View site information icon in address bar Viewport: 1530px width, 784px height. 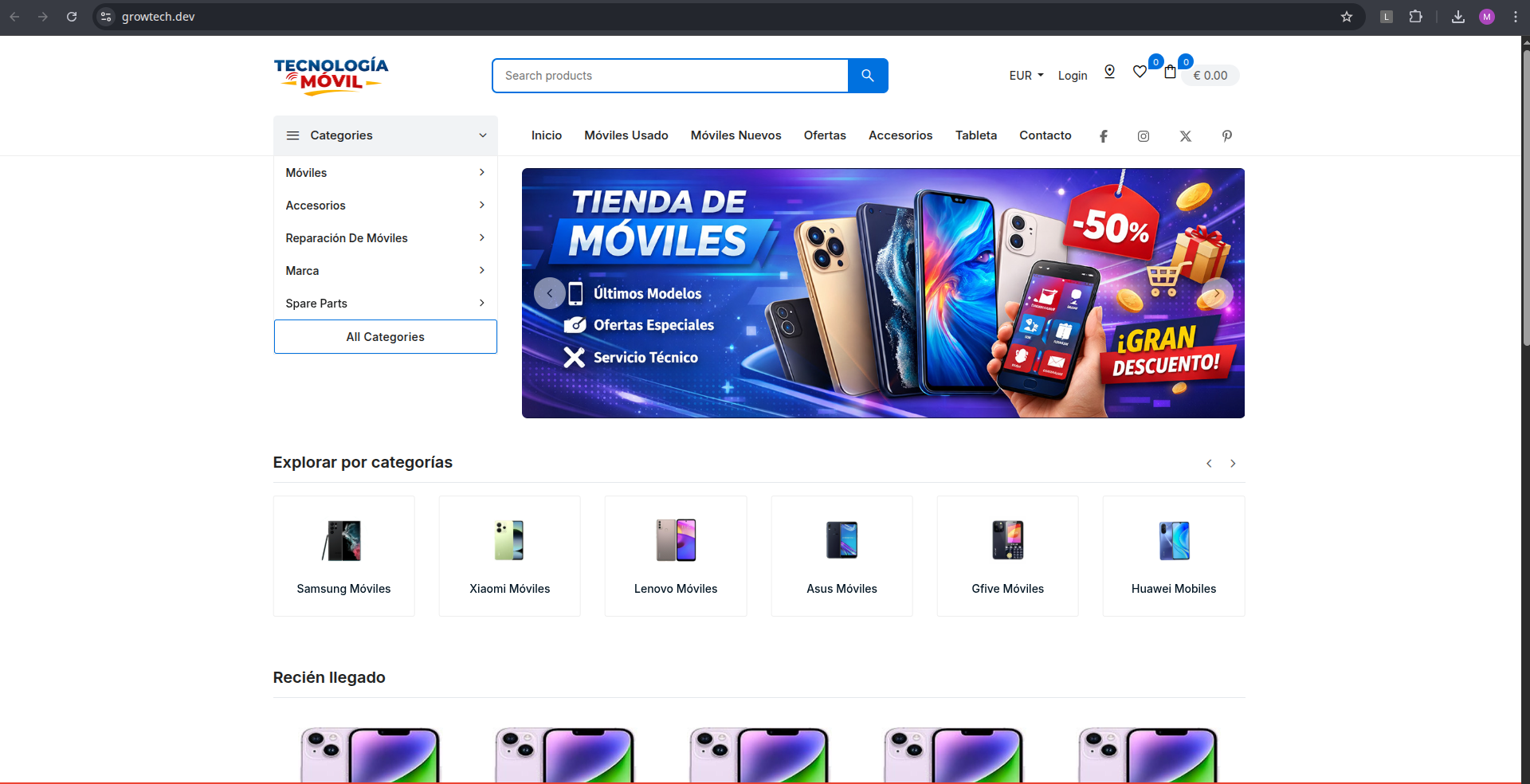click(106, 17)
